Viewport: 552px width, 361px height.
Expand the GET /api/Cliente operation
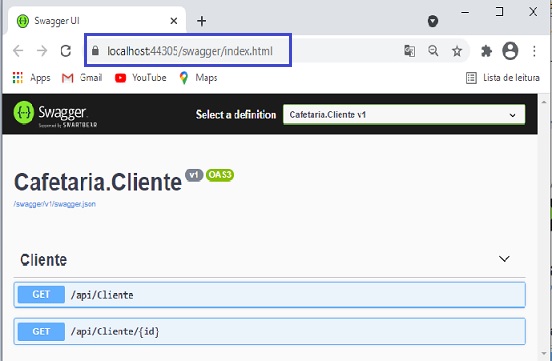point(270,295)
